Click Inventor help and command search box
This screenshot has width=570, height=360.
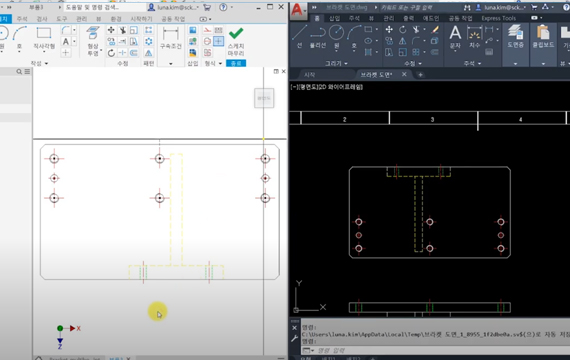click(104, 7)
